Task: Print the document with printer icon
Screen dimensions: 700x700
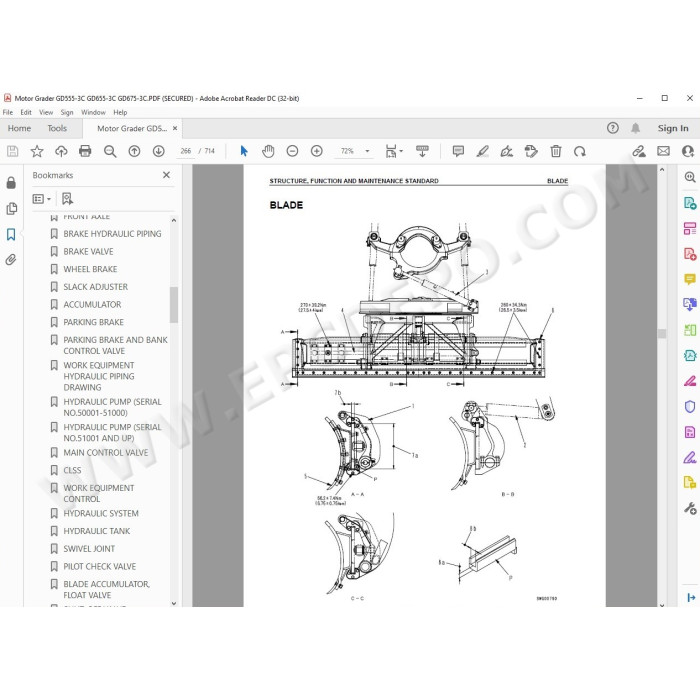Action: click(x=85, y=151)
